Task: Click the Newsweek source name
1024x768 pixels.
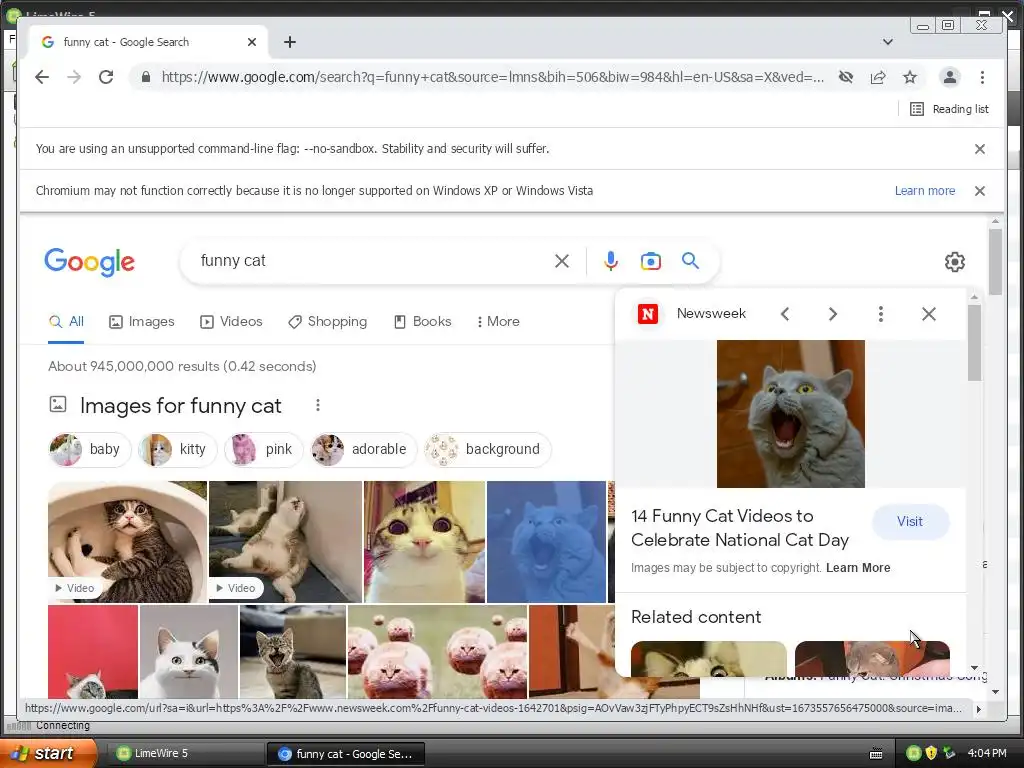Action: (711, 313)
